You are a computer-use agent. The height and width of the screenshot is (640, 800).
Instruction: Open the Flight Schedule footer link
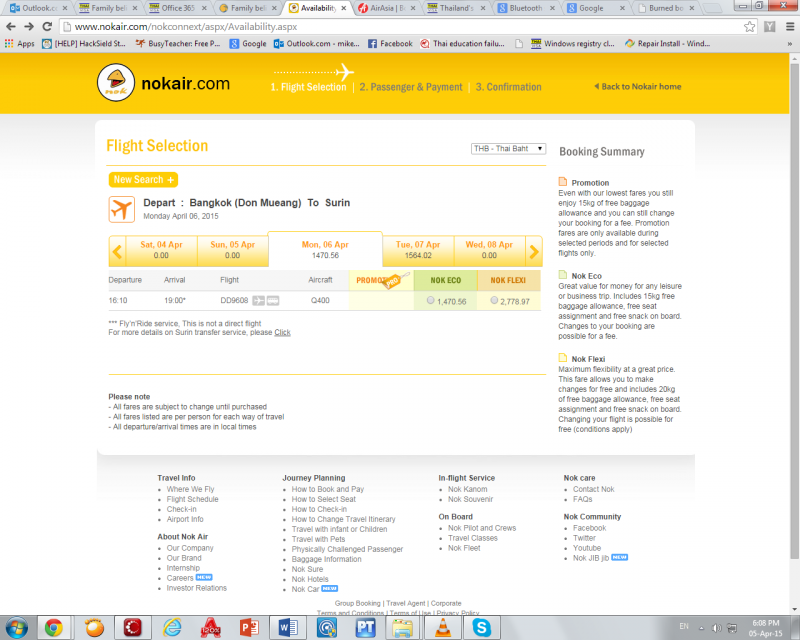192,499
